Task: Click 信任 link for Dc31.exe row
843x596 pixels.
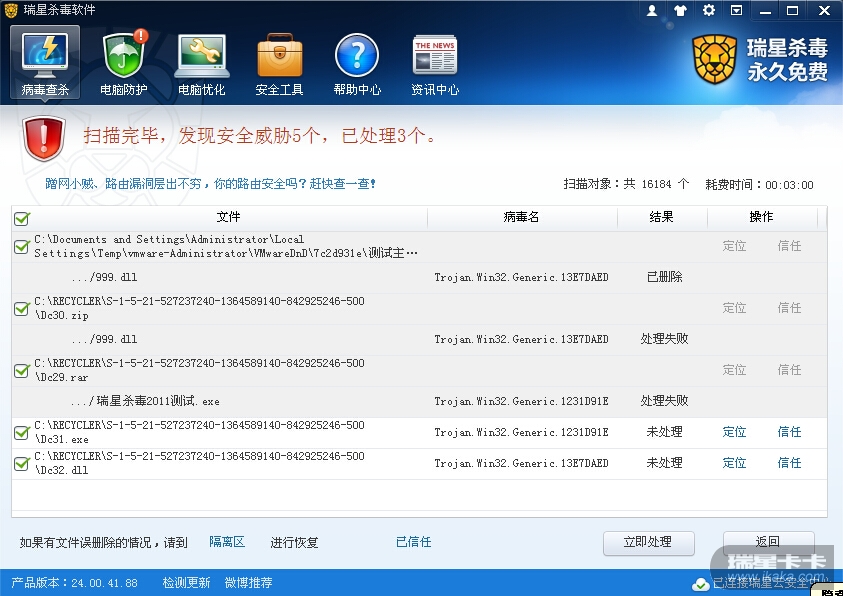Action: click(789, 432)
